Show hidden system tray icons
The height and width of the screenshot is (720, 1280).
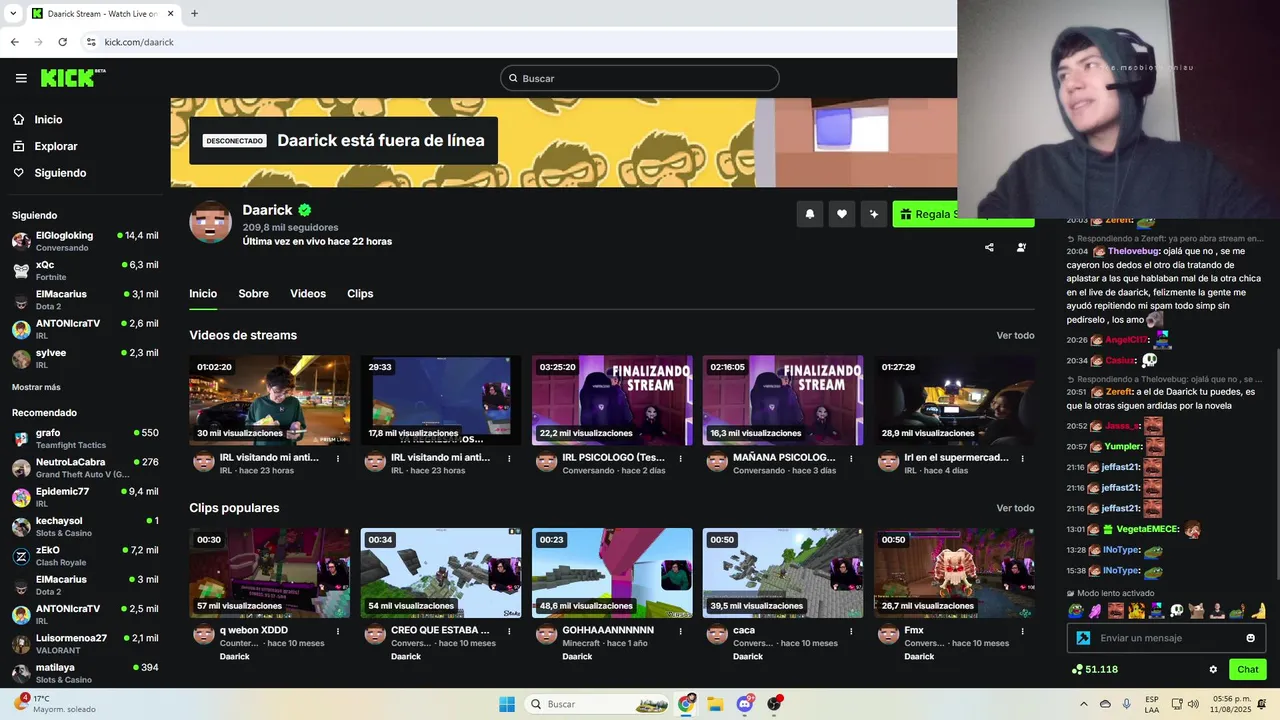coord(1083,704)
